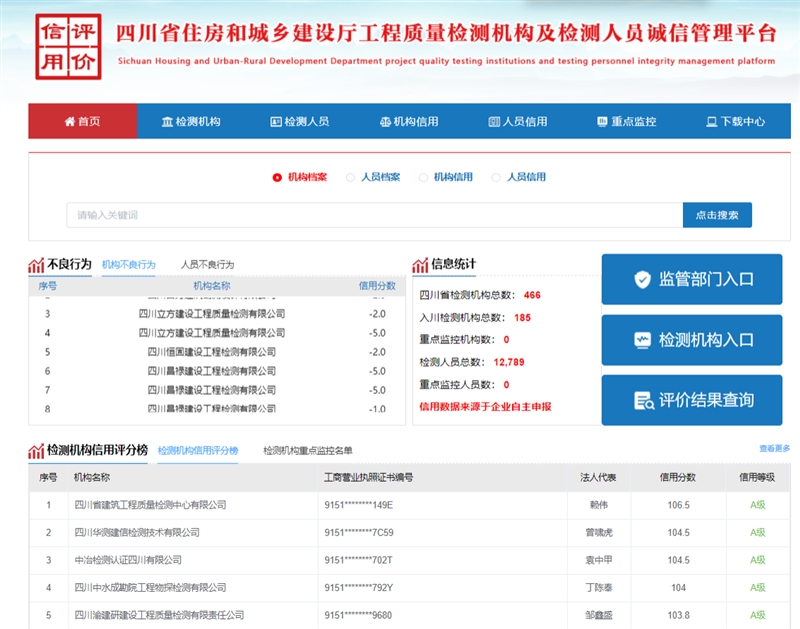Switch to 检测机构重点监控名单 tab

pos(307,451)
